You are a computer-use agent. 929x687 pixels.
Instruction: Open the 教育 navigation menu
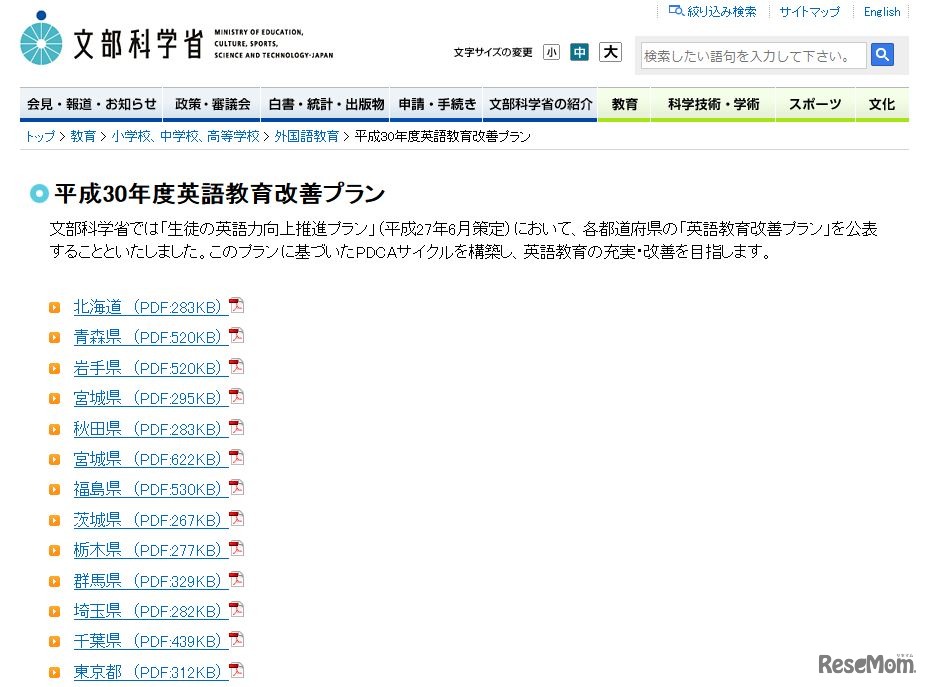click(623, 103)
